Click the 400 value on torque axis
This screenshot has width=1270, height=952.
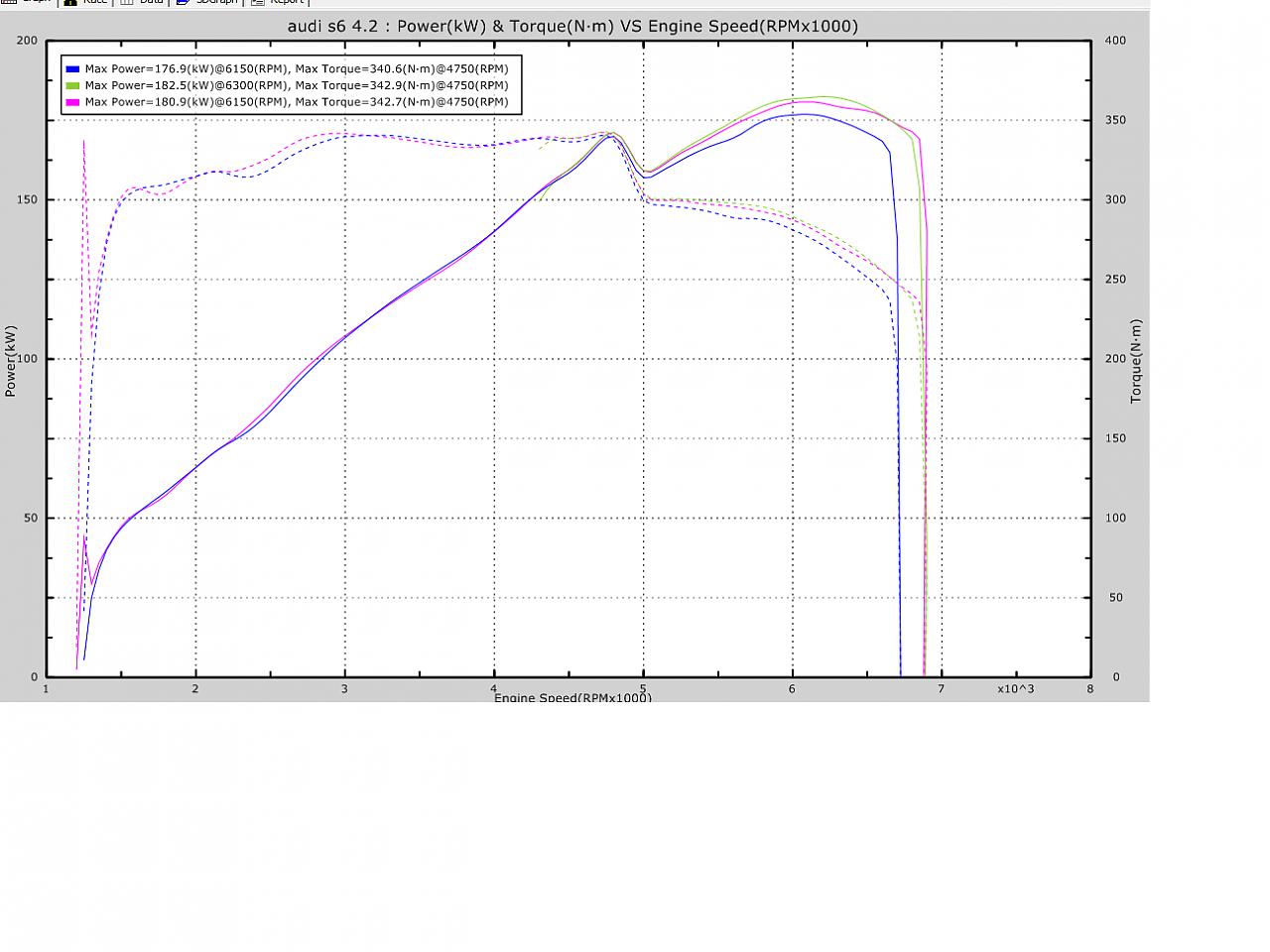(1116, 41)
